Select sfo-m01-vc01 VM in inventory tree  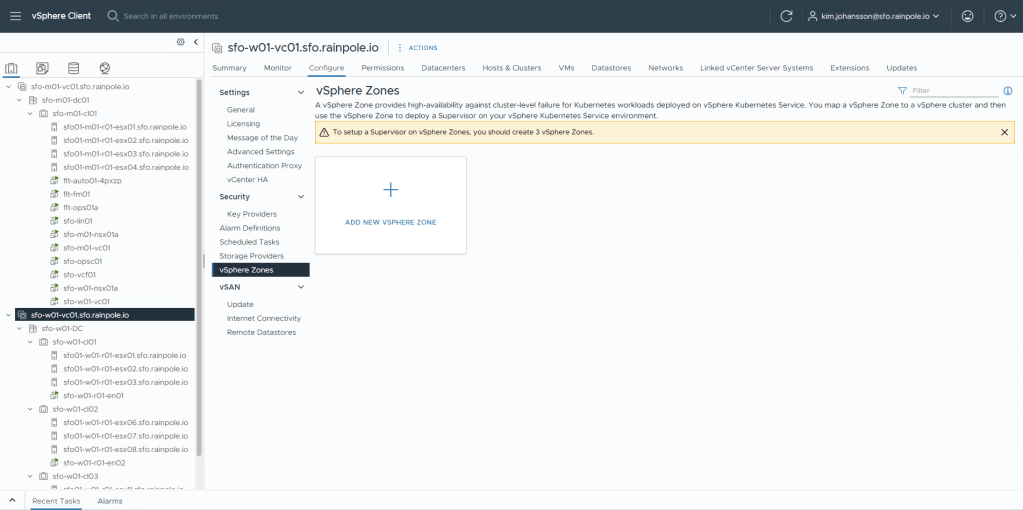86,247
